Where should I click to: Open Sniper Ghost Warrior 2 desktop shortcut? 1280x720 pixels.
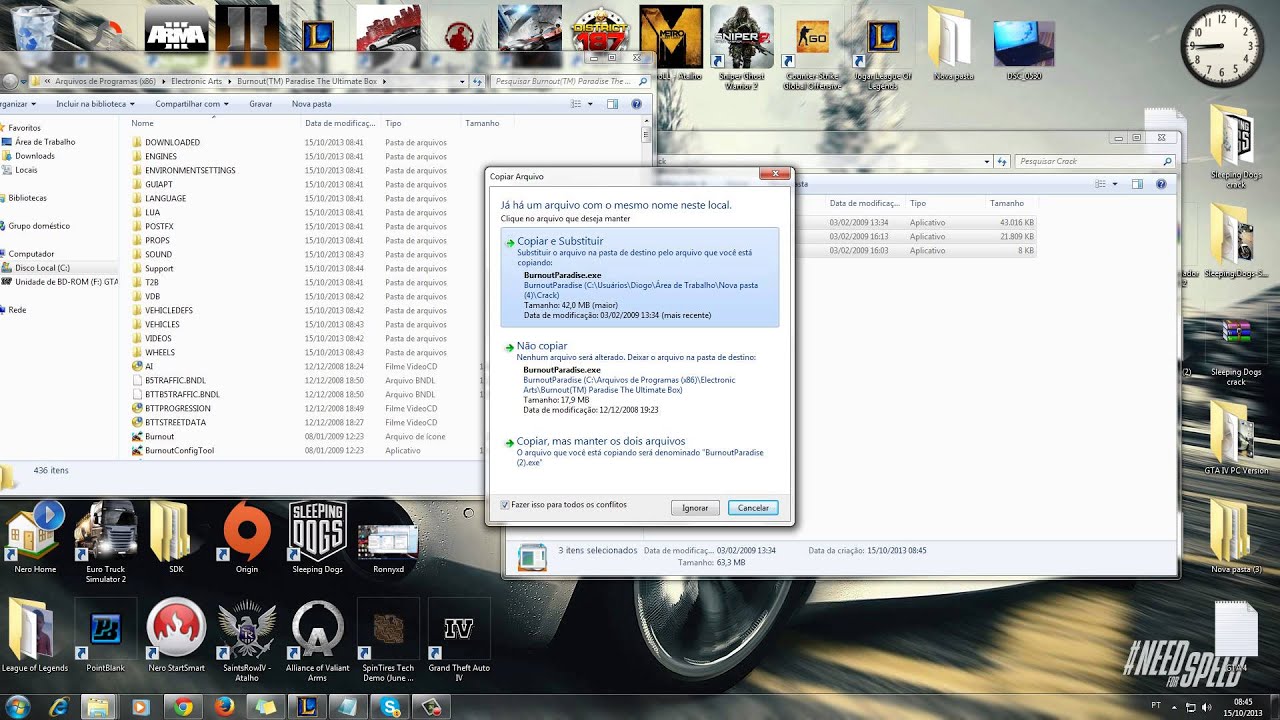click(740, 46)
